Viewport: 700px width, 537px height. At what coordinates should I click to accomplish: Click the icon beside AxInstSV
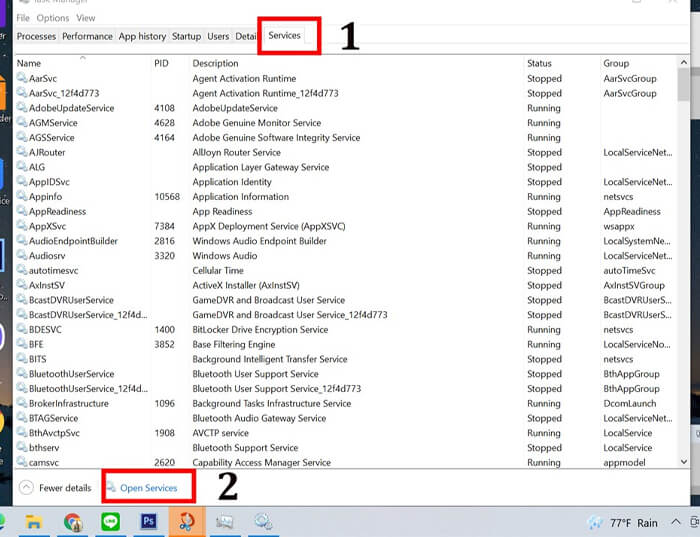[21, 284]
